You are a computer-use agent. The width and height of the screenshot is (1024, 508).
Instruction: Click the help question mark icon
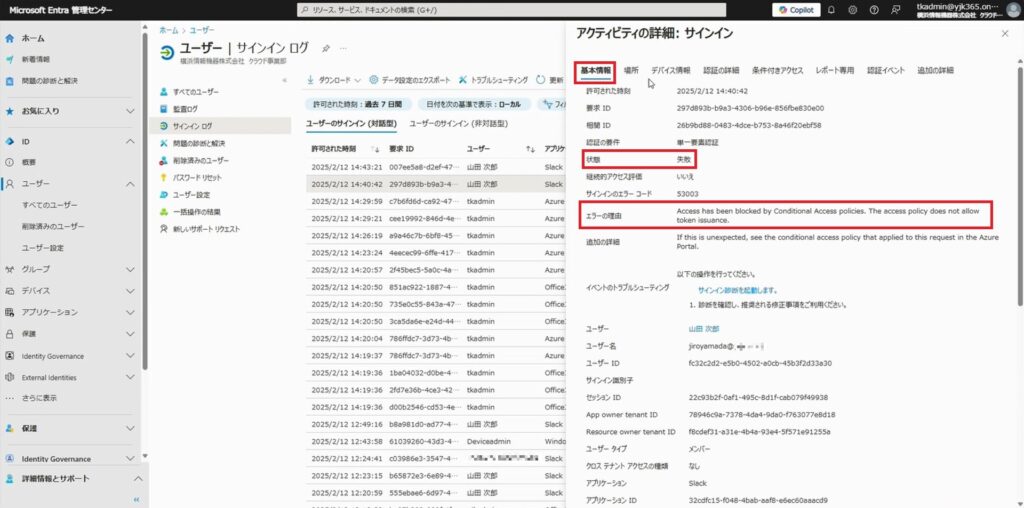point(875,9)
